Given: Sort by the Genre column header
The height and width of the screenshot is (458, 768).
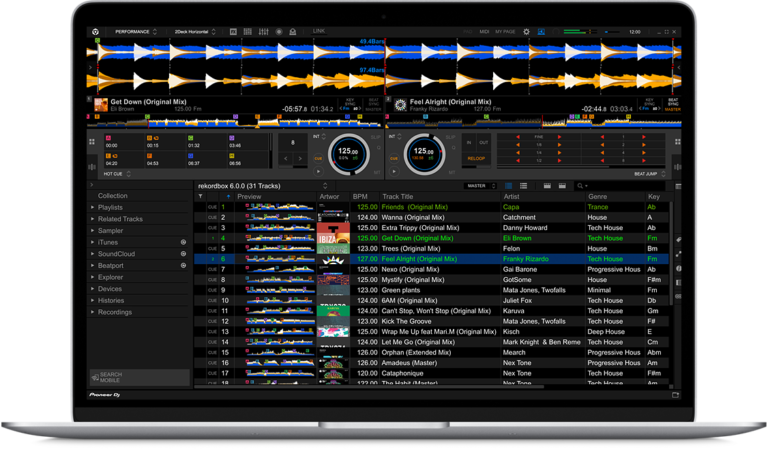Looking at the screenshot, I should tap(598, 196).
